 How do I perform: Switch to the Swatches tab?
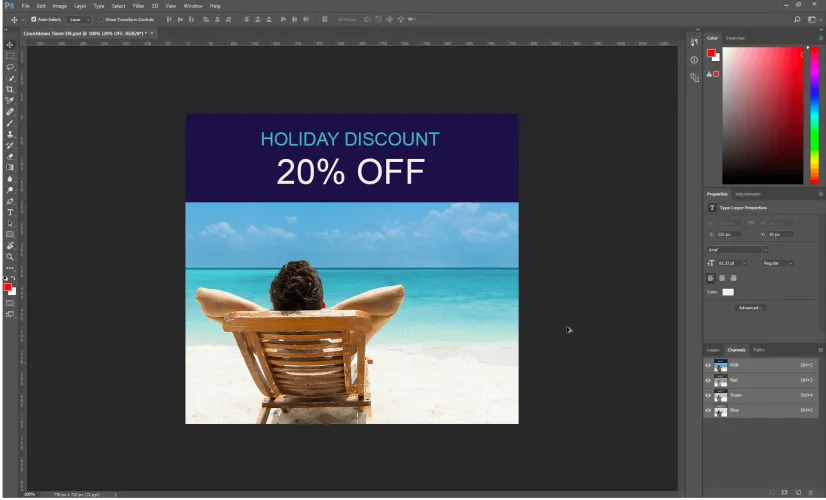tap(735, 38)
